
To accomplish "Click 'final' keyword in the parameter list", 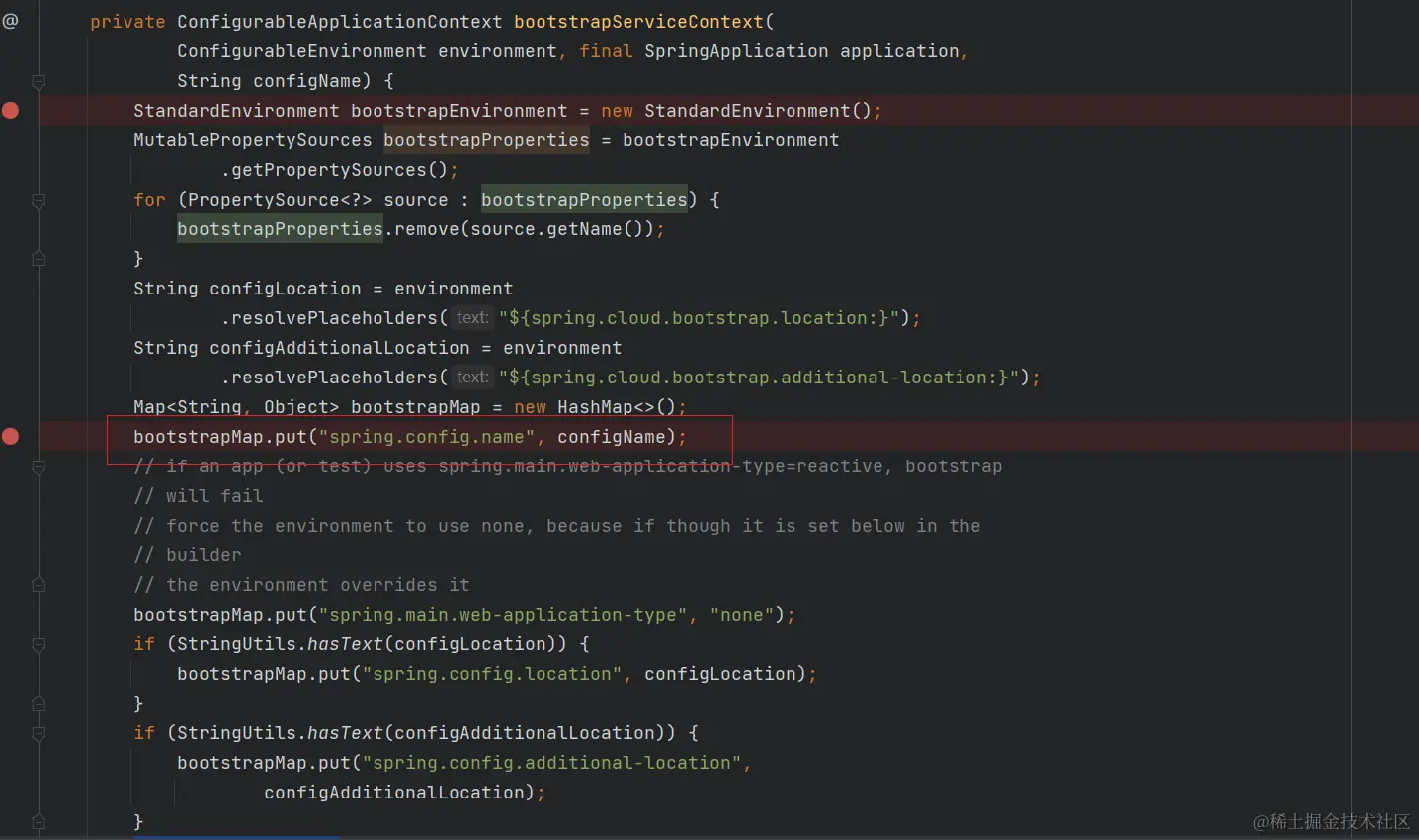I will tap(606, 51).
